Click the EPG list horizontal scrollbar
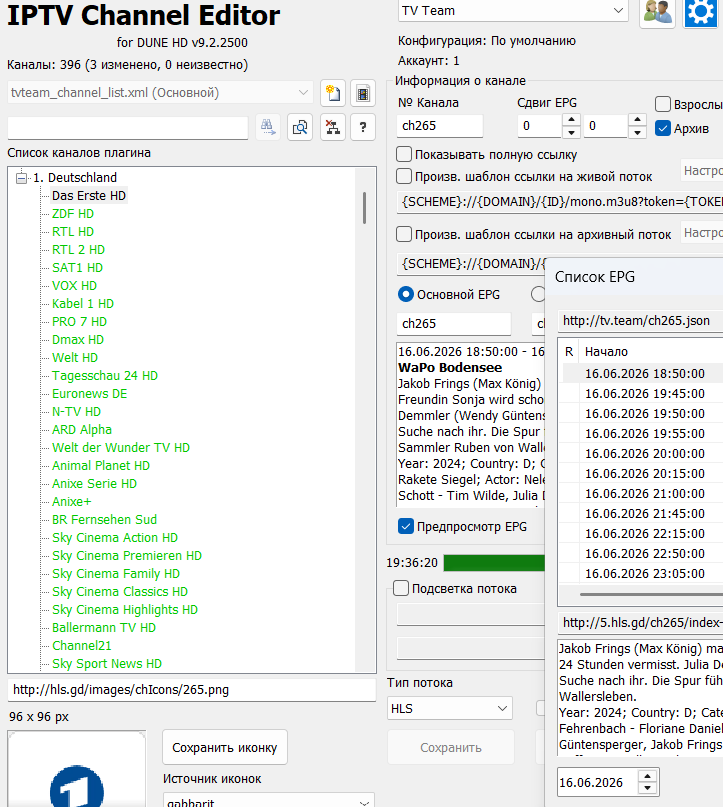The width and height of the screenshot is (723, 807). click(x=651, y=594)
